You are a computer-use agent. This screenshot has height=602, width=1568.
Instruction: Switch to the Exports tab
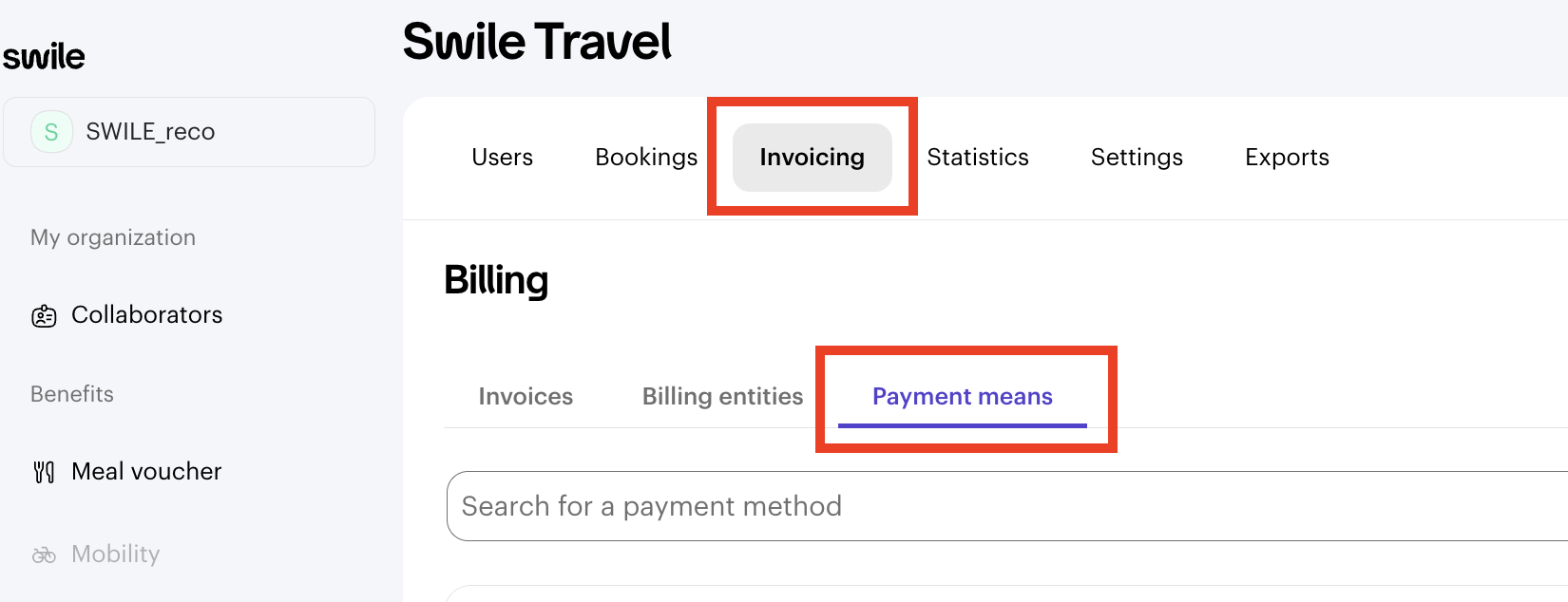[1287, 158]
